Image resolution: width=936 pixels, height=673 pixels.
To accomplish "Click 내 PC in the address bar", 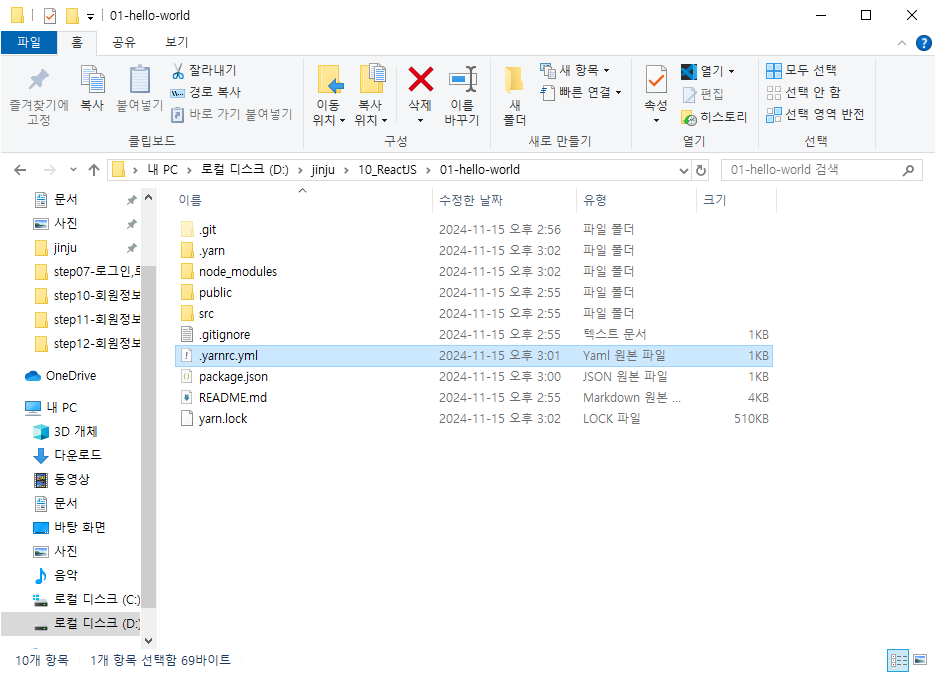I will tap(162, 170).
